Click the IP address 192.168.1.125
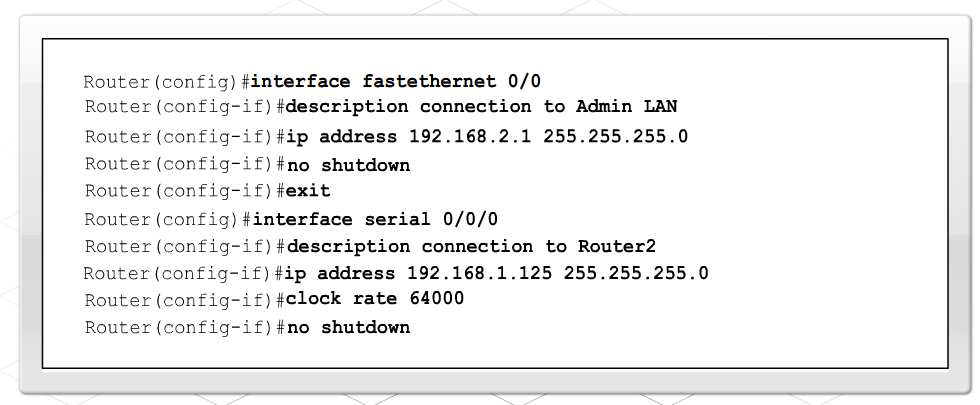Viewport: 980px width, 405px height. tap(479, 273)
